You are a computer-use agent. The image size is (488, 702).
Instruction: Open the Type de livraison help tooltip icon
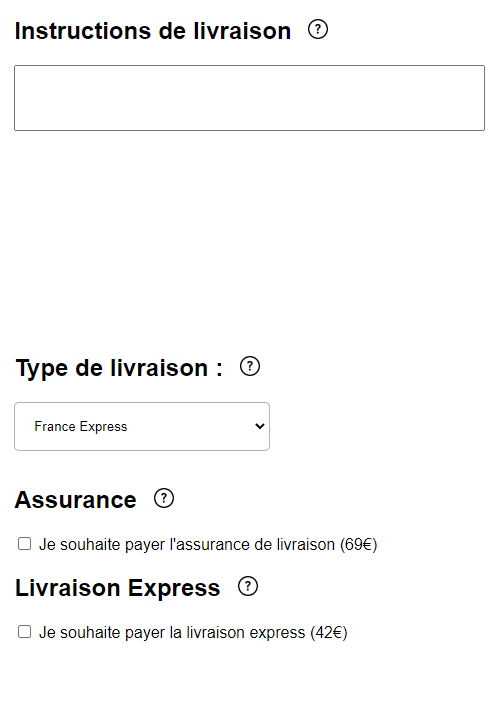tap(250, 366)
